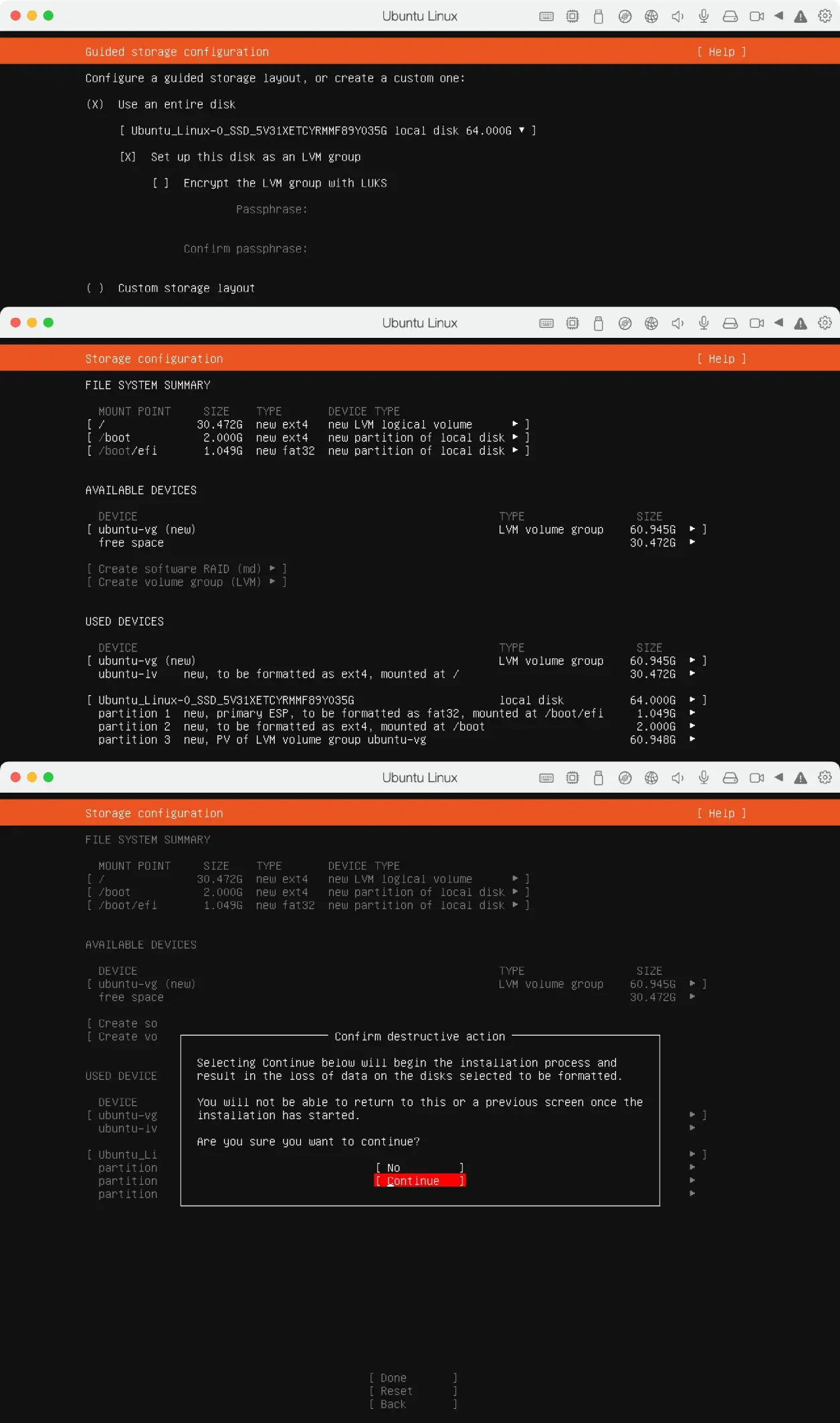Open the Ubuntu_Linux SSD disk selection dropdown

[328, 130]
